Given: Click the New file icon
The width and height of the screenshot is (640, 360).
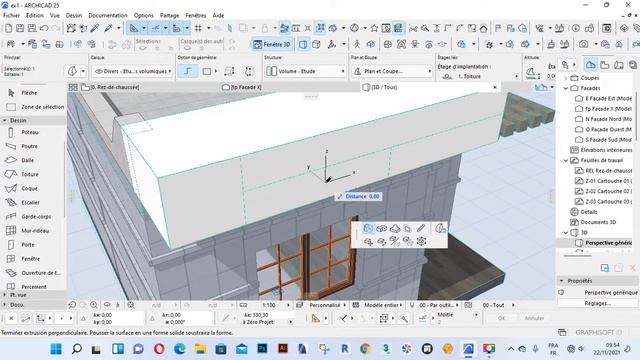Looking at the screenshot, I should coord(8,28).
